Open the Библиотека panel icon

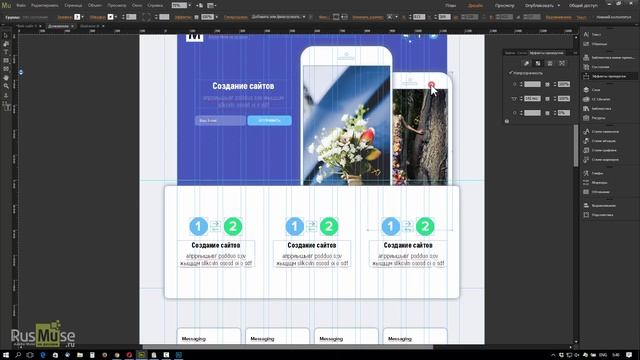(x=586, y=109)
